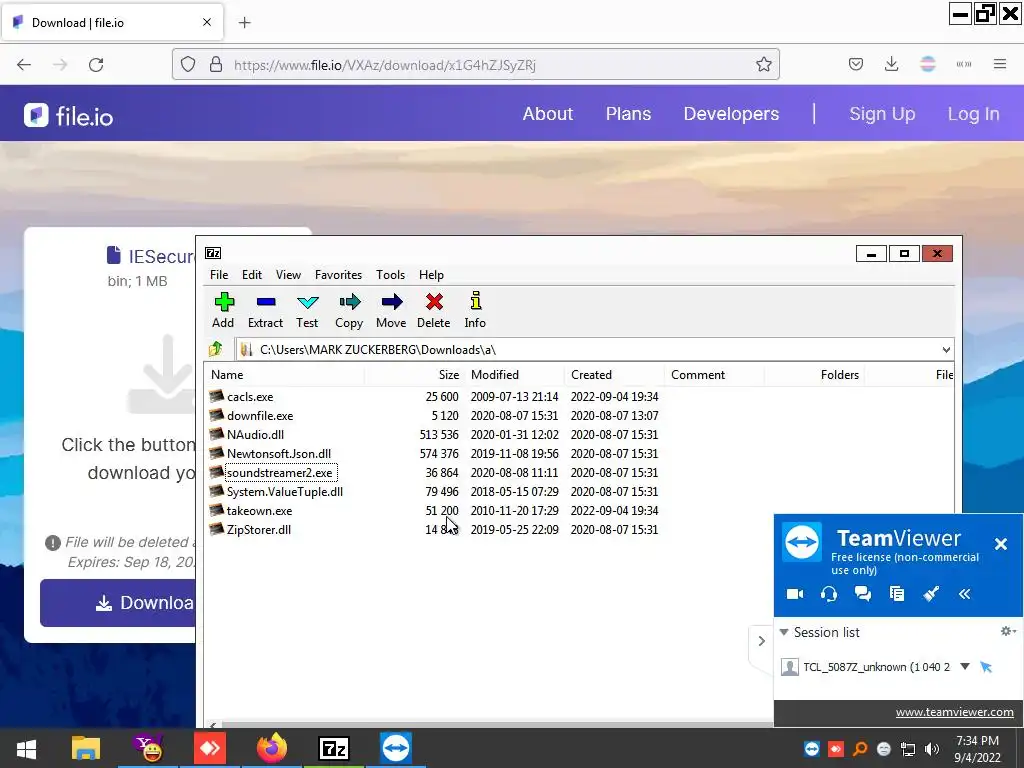Select ZipStorer.dll in file list

tap(259, 530)
